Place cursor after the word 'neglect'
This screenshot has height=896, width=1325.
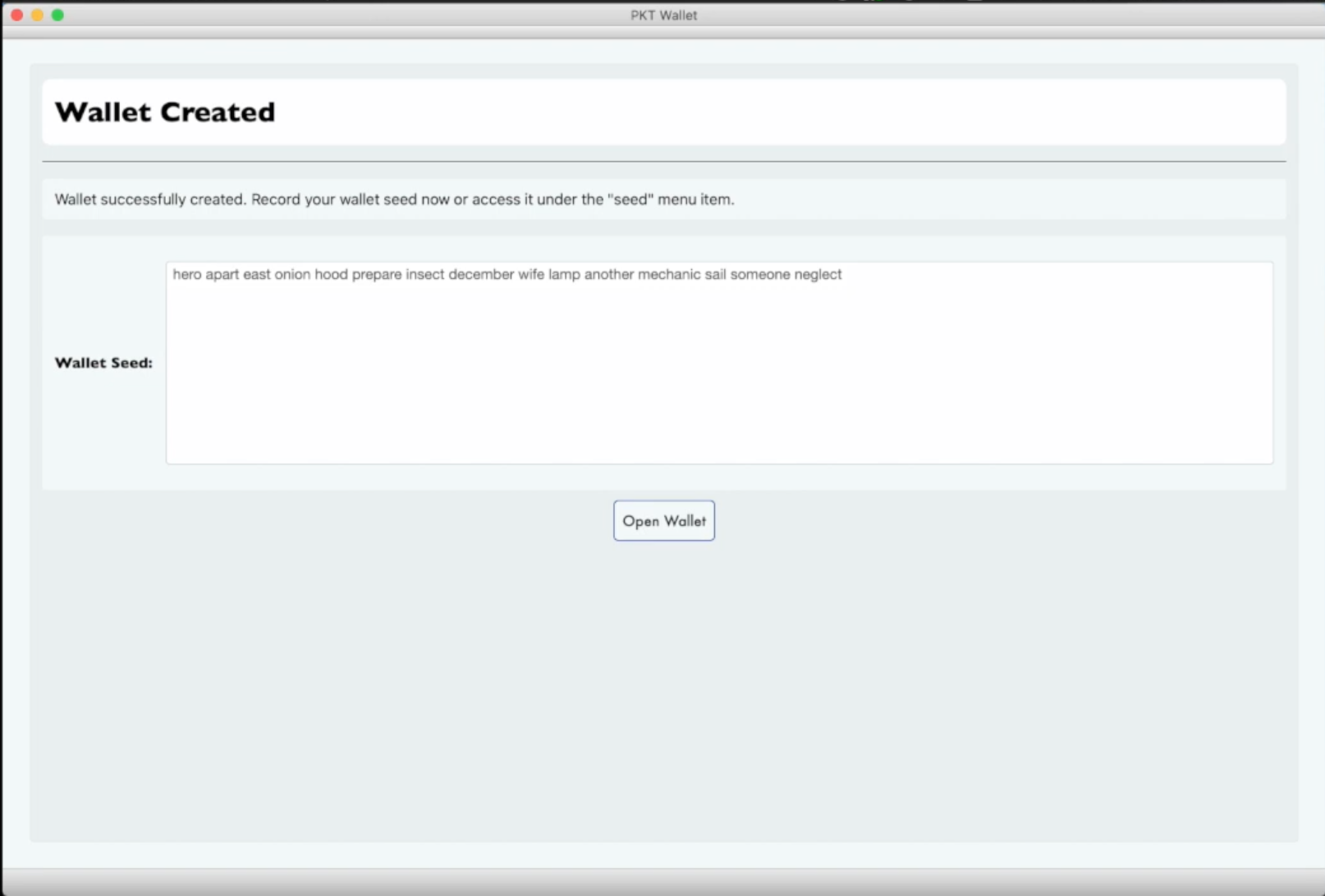click(844, 275)
